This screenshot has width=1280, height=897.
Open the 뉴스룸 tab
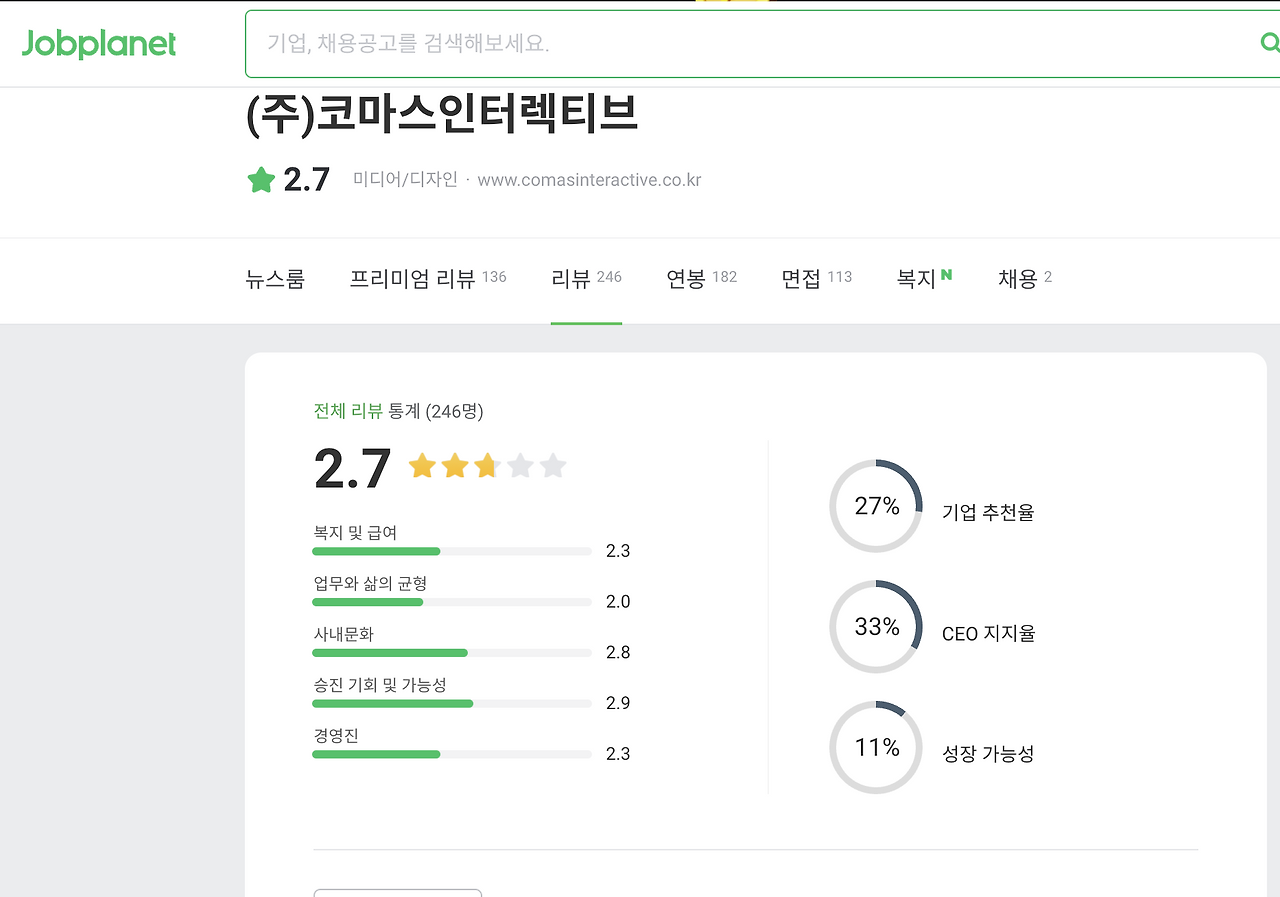(274, 279)
